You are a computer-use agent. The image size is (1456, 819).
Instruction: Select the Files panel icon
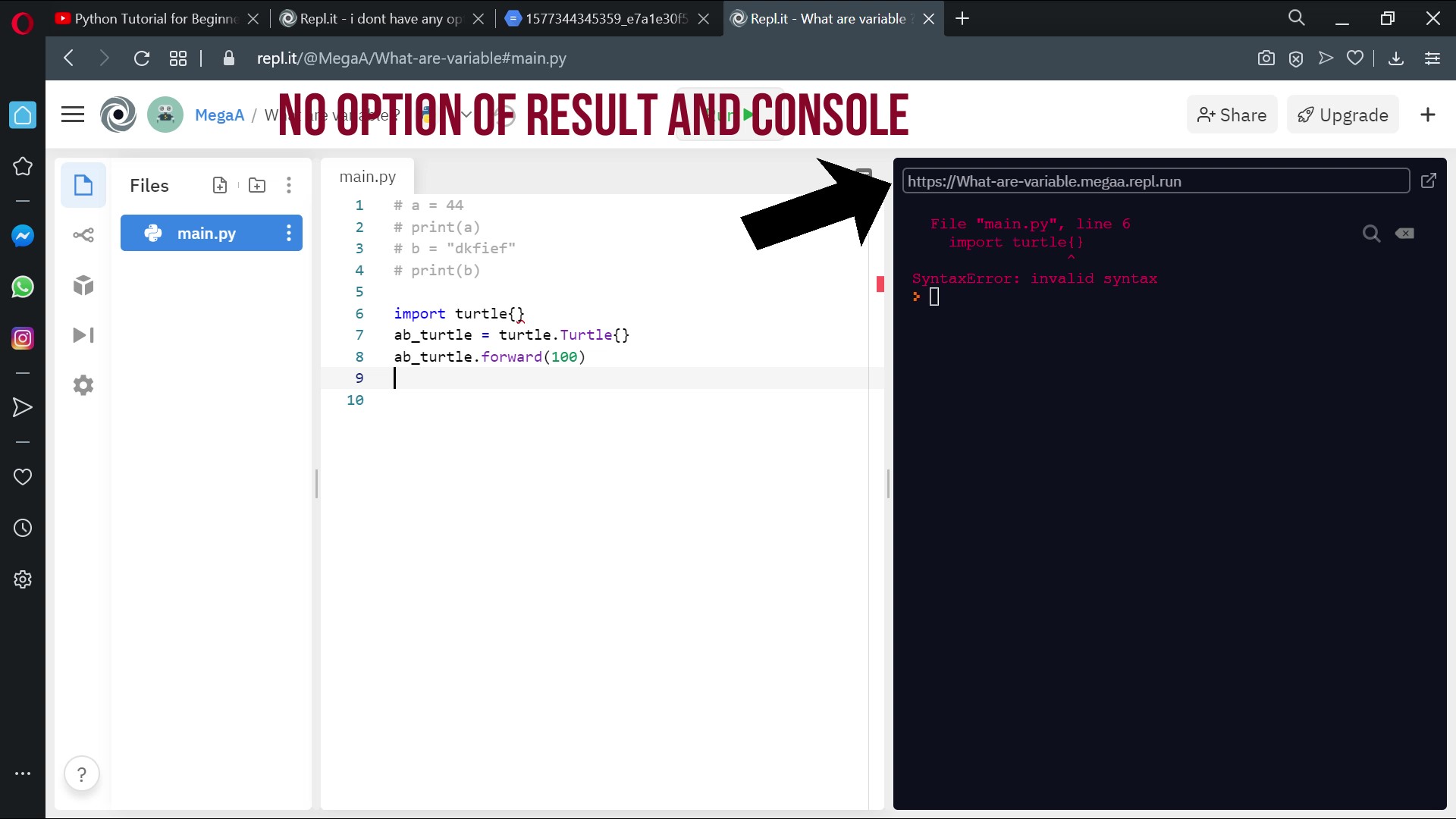(83, 185)
